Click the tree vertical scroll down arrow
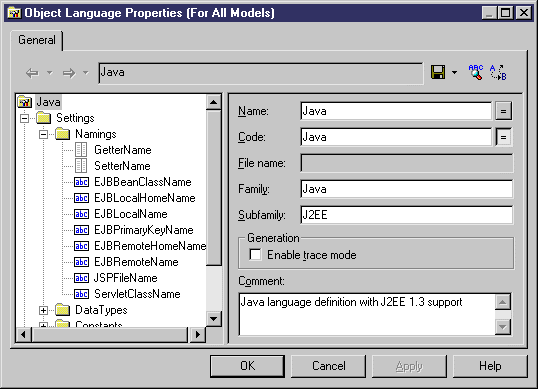Image resolution: width=538 pixels, height=389 pixels. [213, 319]
